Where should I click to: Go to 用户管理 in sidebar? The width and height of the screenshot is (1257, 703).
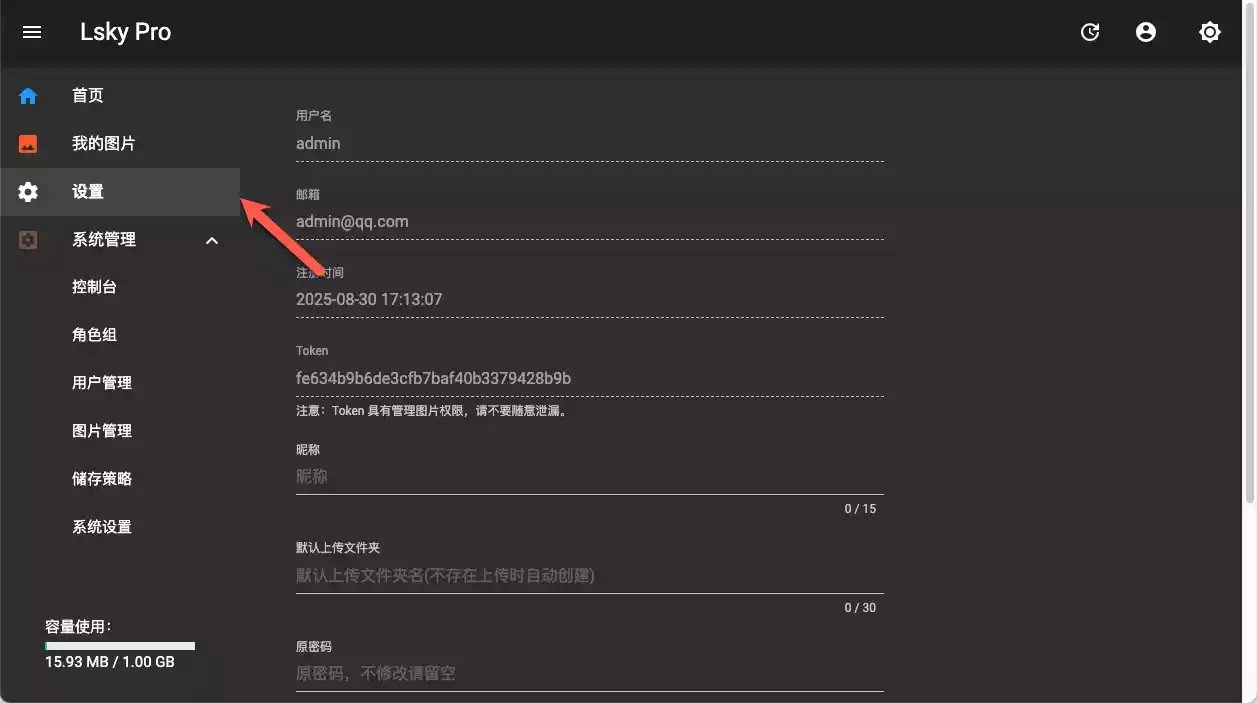point(102,383)
